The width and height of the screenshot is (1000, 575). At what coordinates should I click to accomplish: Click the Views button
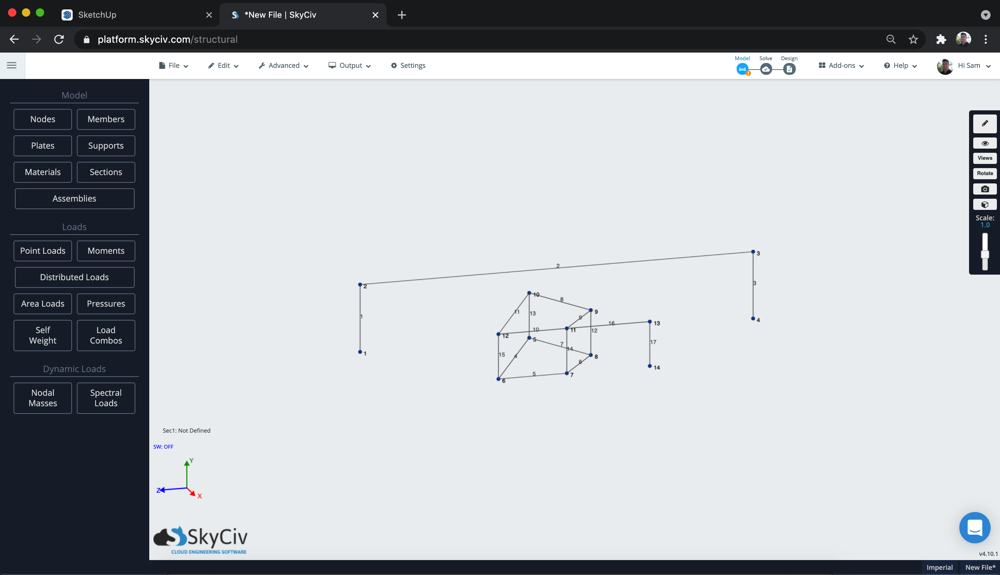(985, 158)
